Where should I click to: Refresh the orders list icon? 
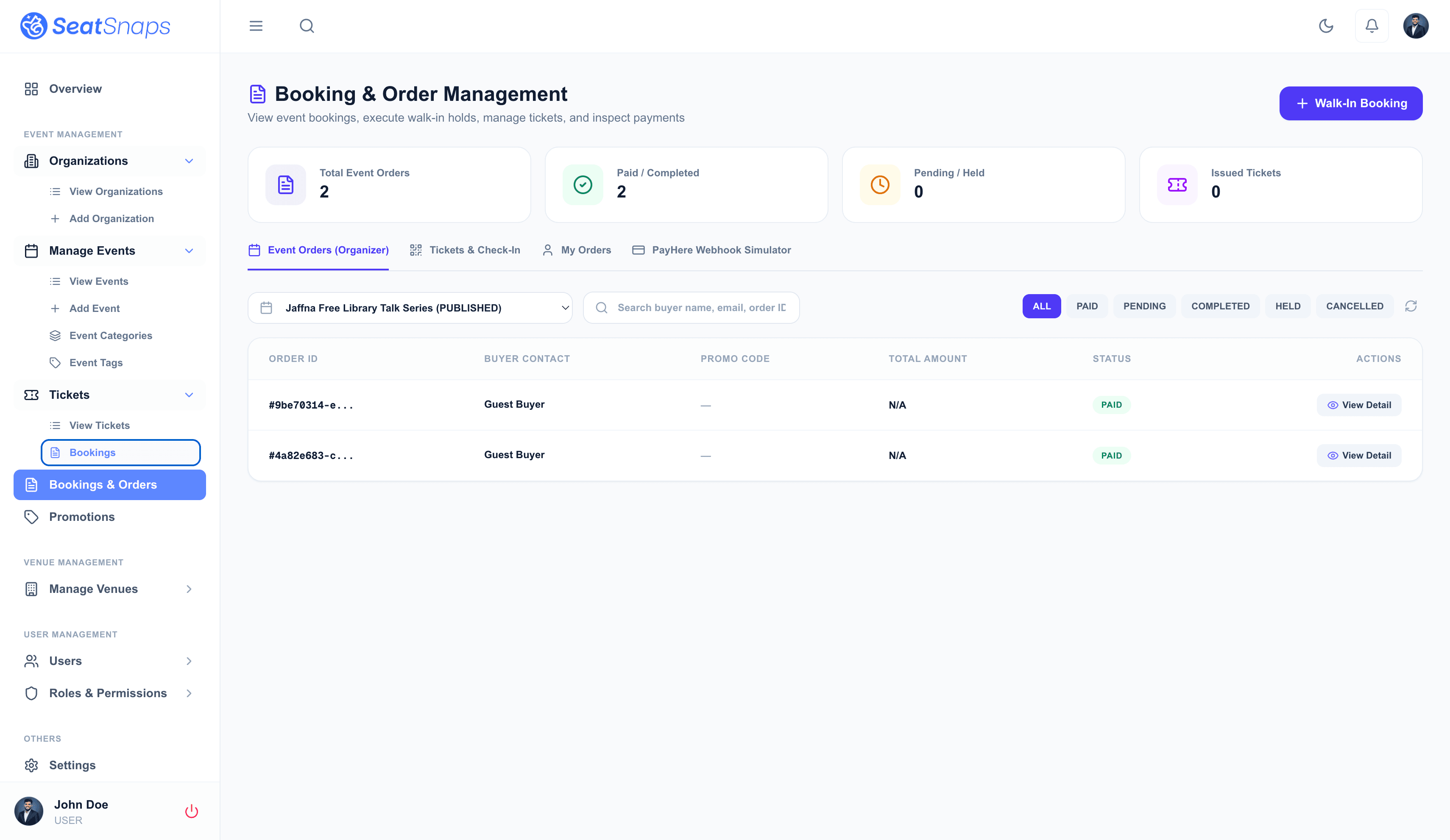point(1411,306)
